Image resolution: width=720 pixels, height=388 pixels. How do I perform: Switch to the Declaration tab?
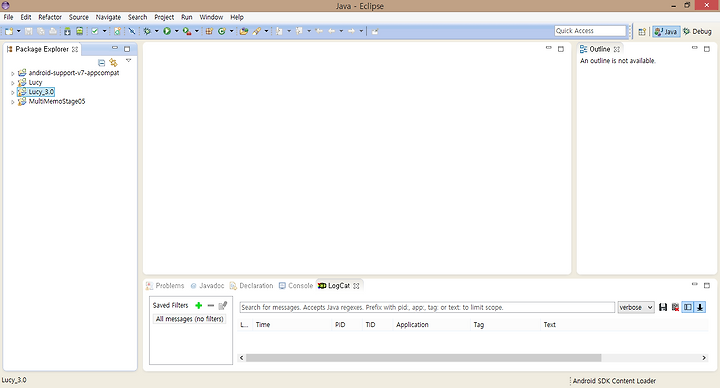[251, 286]
